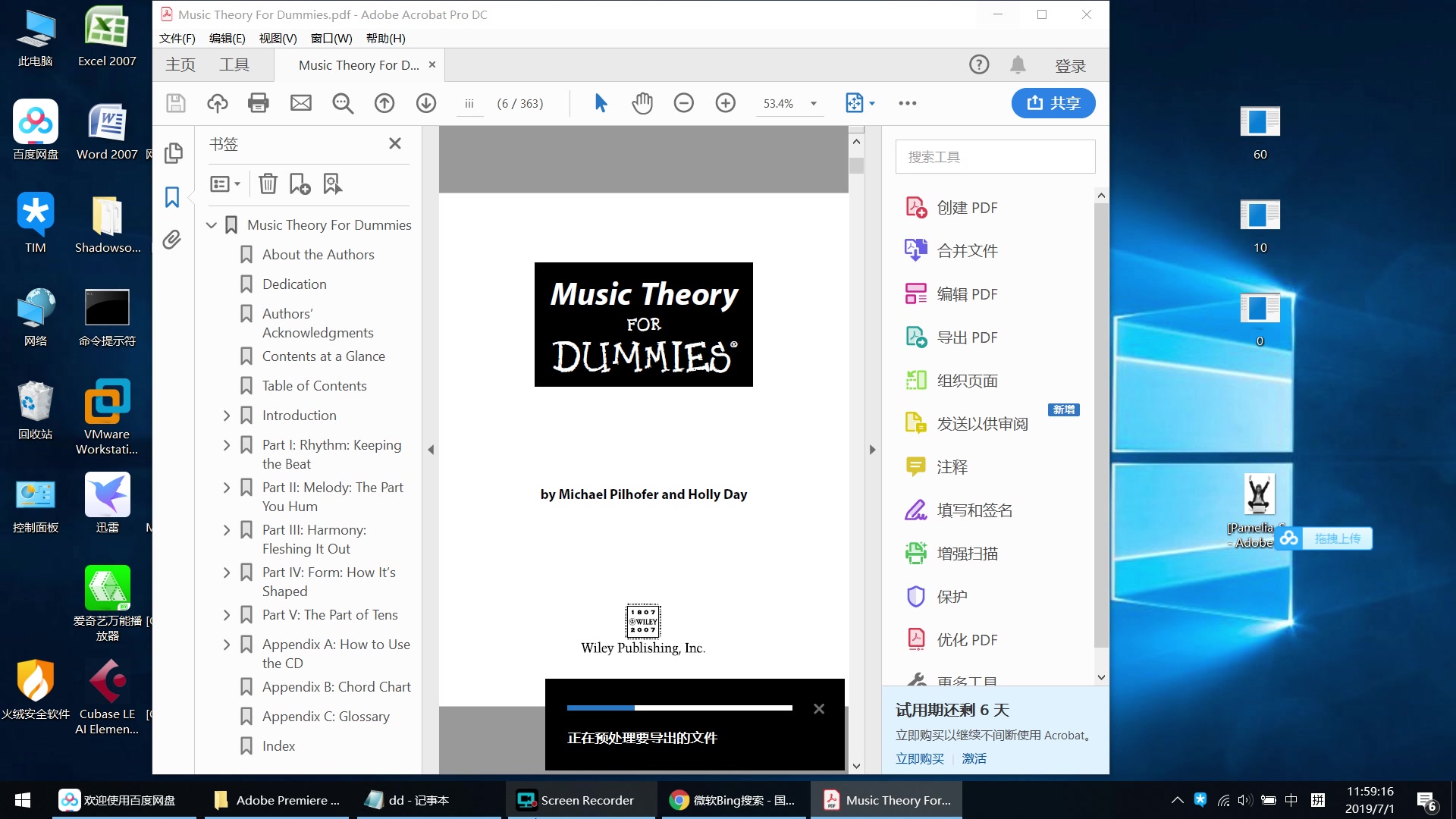This screenshot has height=819, width=1456.
Task: Cancel the export progress popup
Action: point(819,709)
